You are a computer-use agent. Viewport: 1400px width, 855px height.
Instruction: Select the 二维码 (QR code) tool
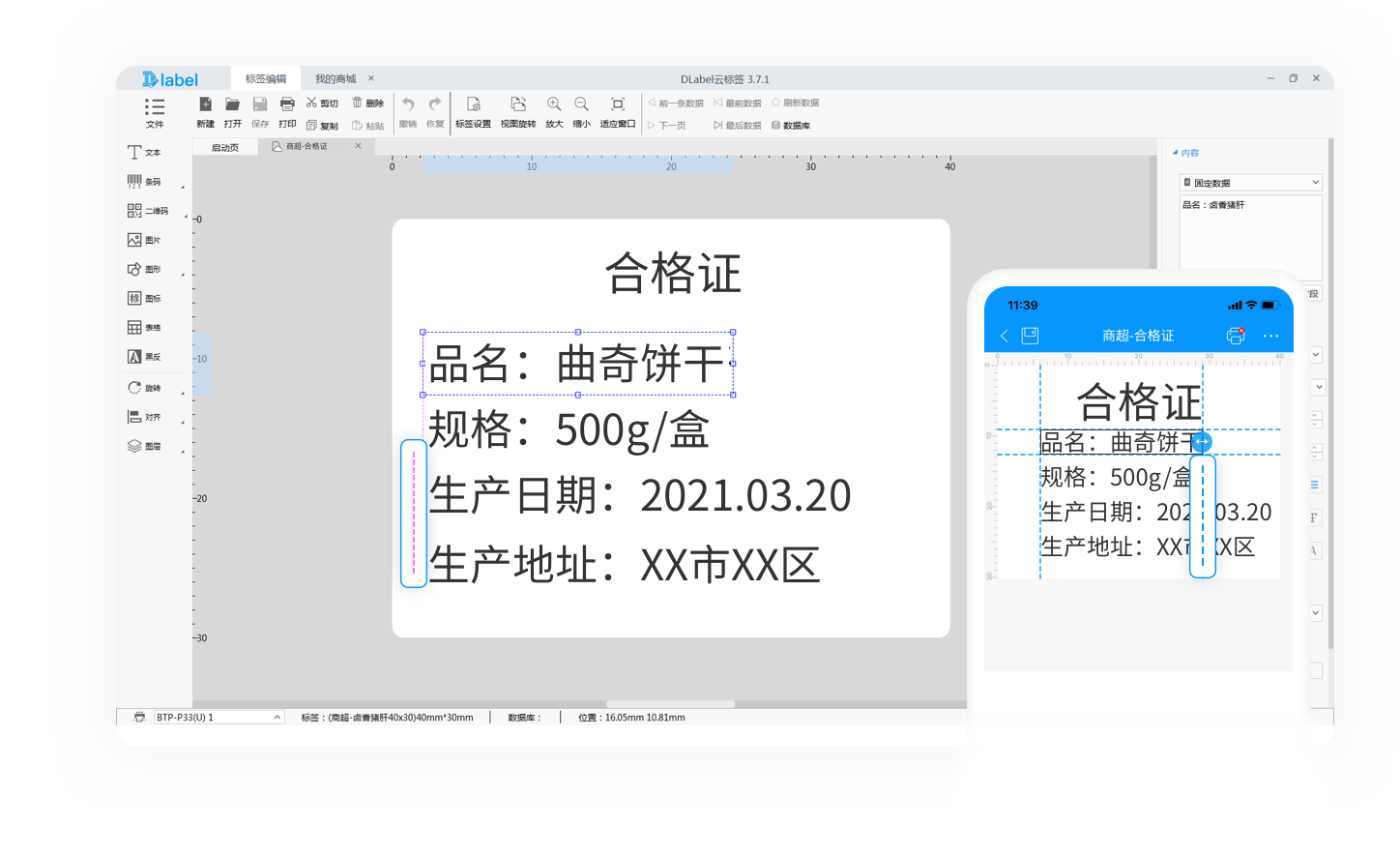148,211
